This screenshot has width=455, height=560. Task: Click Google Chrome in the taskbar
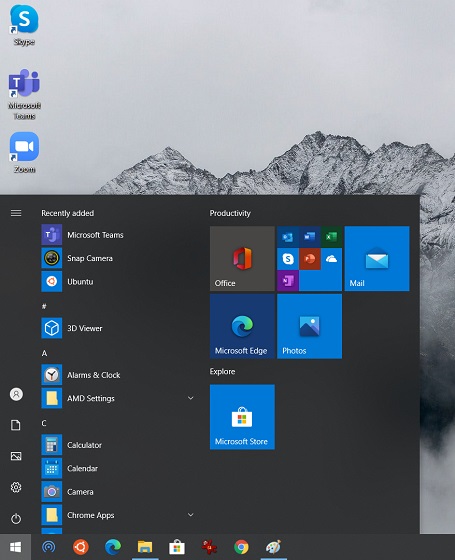click(241, 547)
